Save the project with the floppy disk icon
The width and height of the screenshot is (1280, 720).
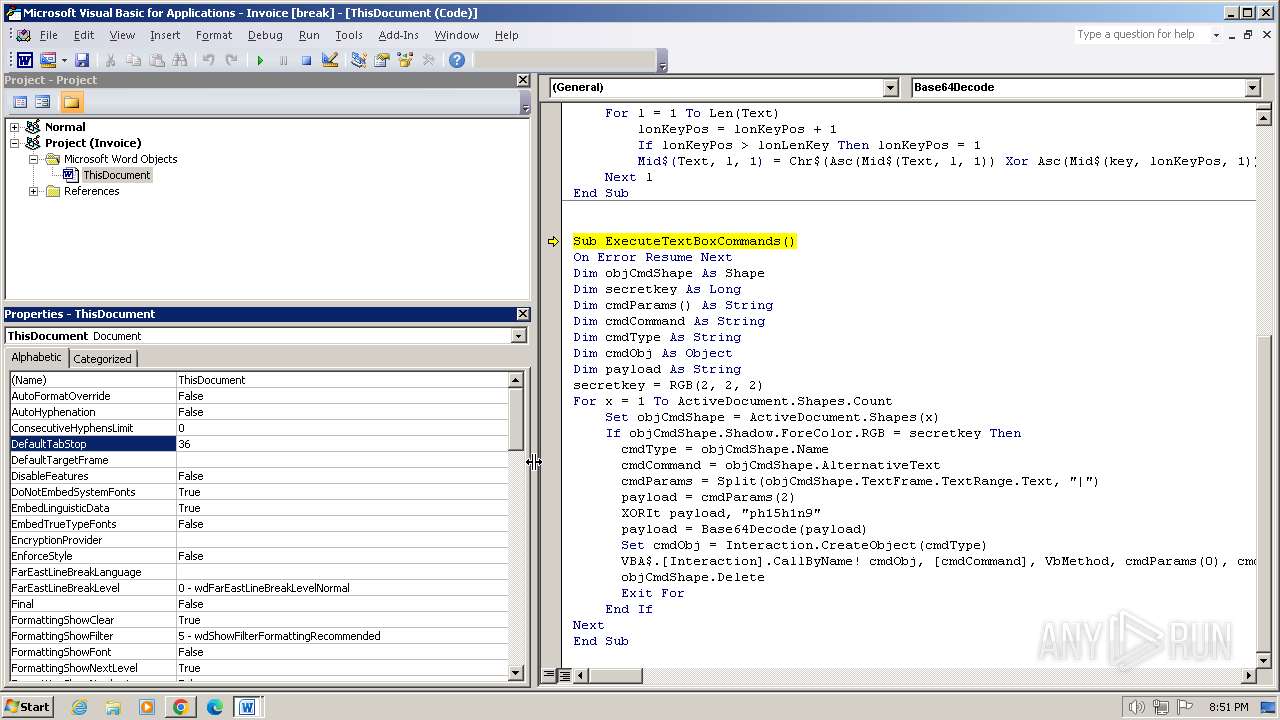click(x=82, y=60)
